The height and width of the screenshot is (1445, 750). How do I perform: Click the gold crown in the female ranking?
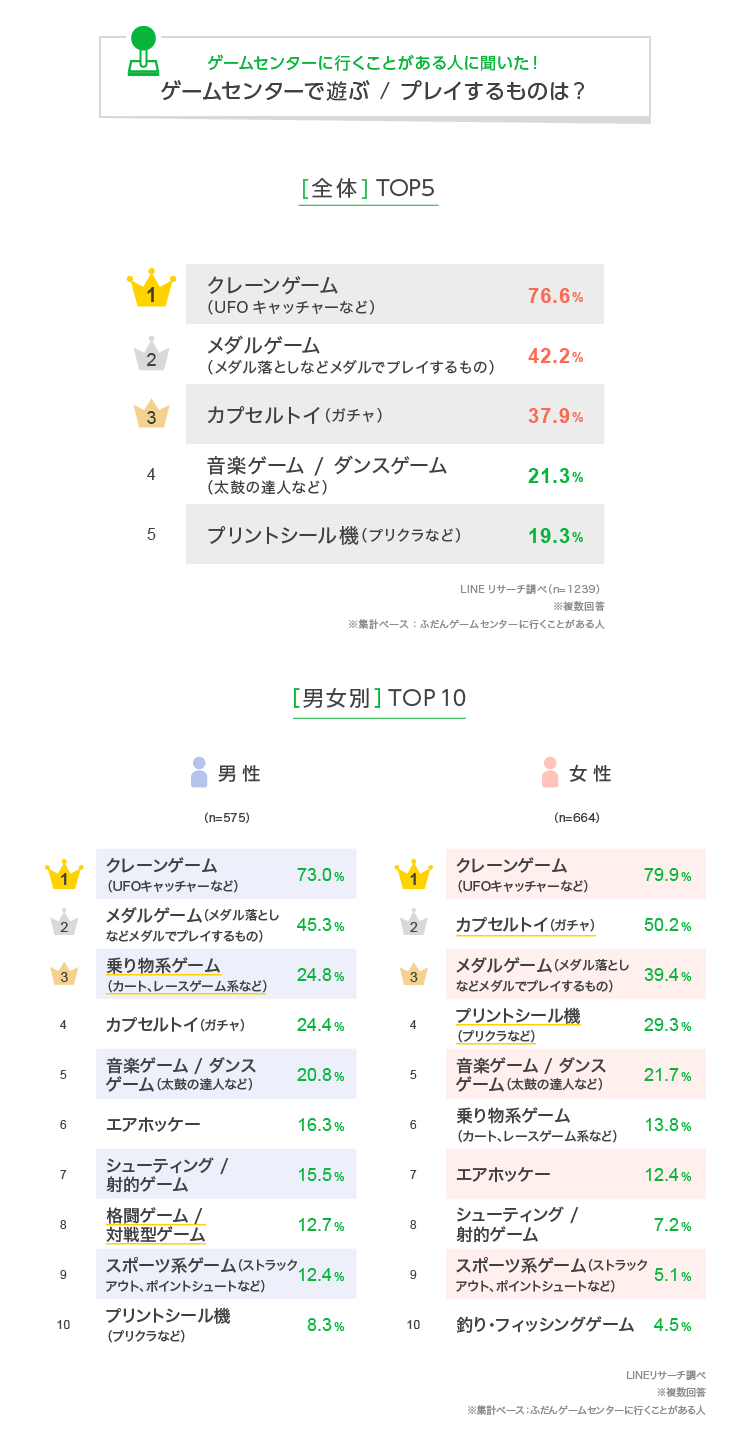coord(414,875)
